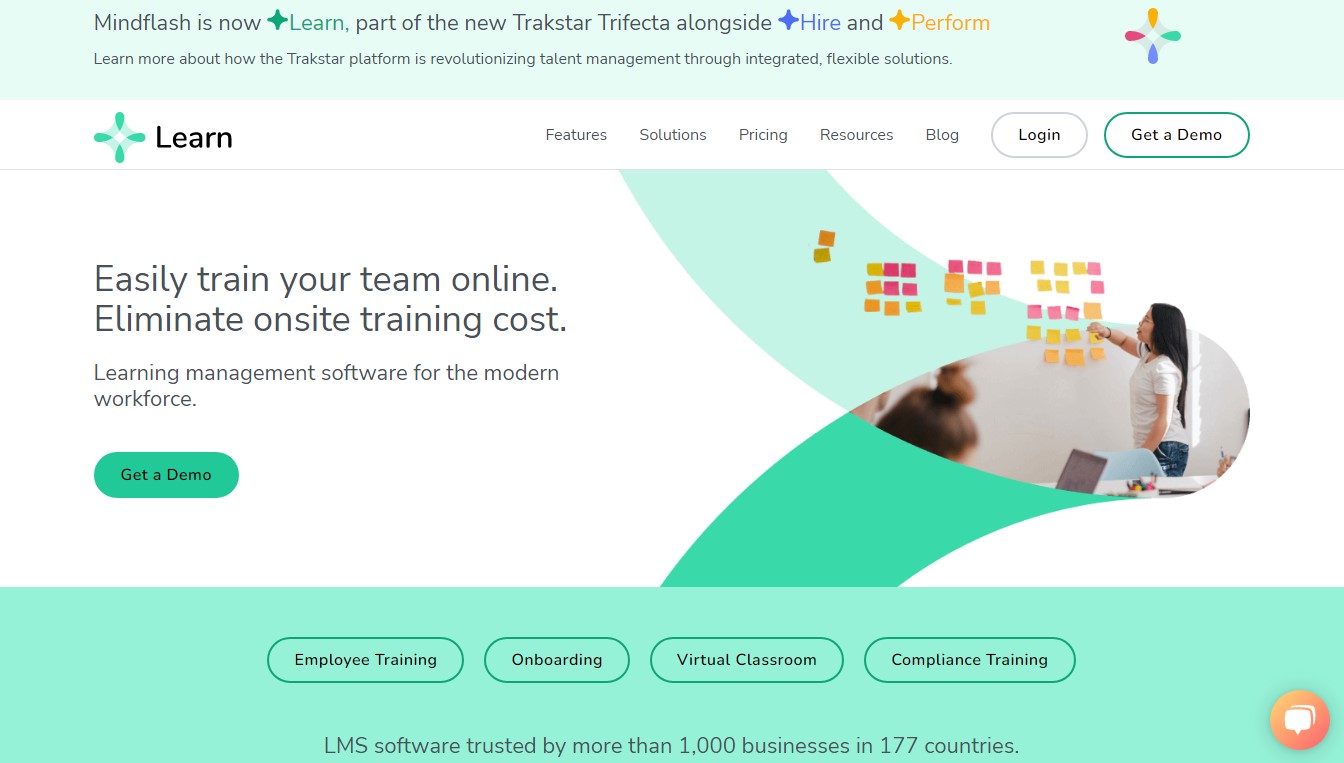The width and height of the screenshot is (1344, 763).
Task: Click the blue star icon beside Hire
Action: click(x=788, y=21)
